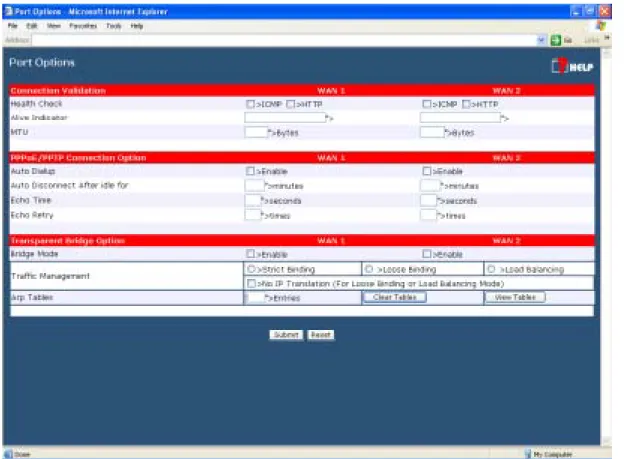Viewport: 624px width, 459px height.
Task: Click the green Go arrow icon
Action: click(x=556, y=40)
